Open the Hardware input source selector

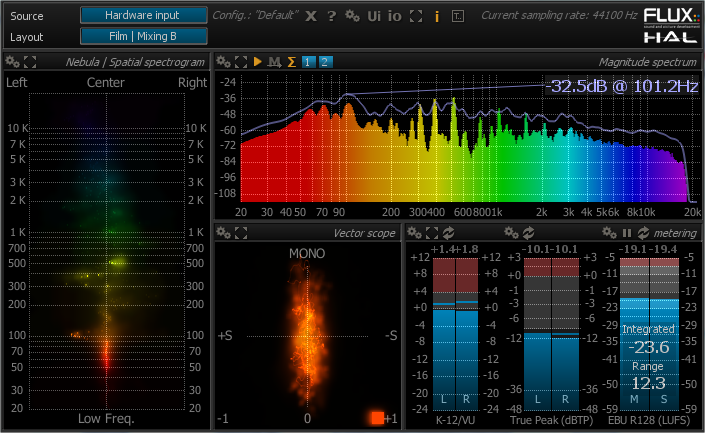click(143, 15)
